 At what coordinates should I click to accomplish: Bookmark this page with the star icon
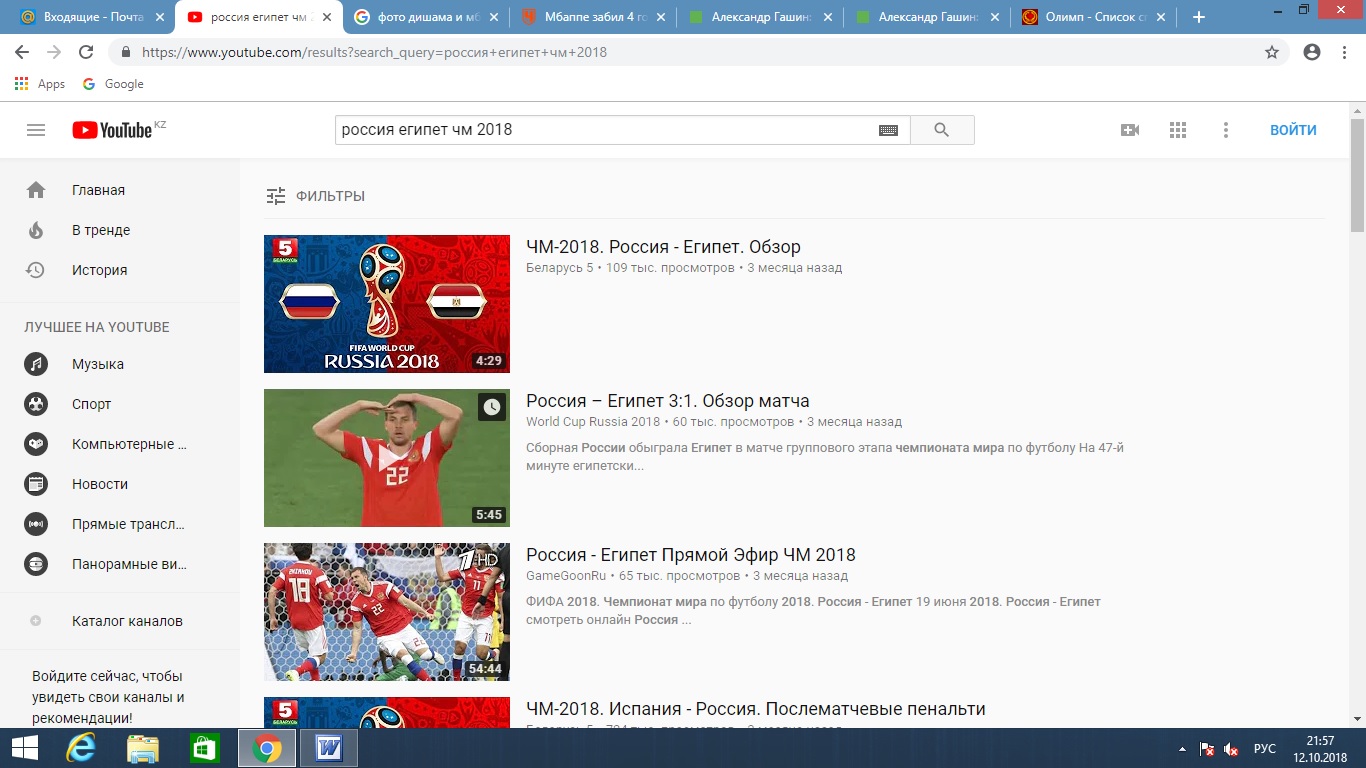(x=1272, y=52)
